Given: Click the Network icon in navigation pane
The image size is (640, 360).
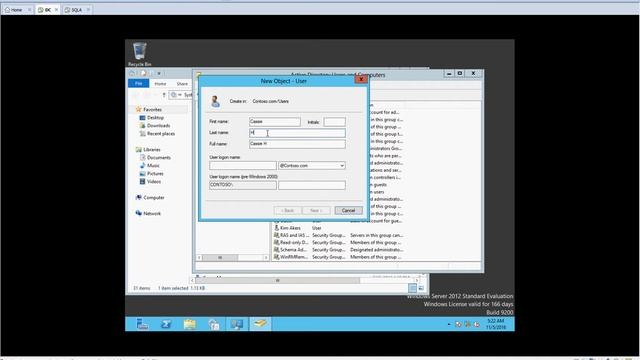Looking at the screenshot, I should (138, 213).
